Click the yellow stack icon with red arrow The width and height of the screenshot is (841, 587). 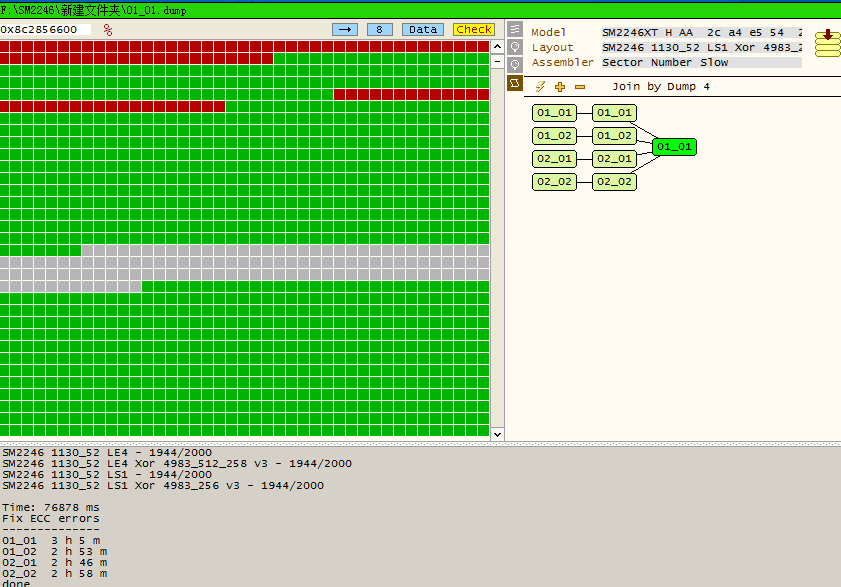827,43
